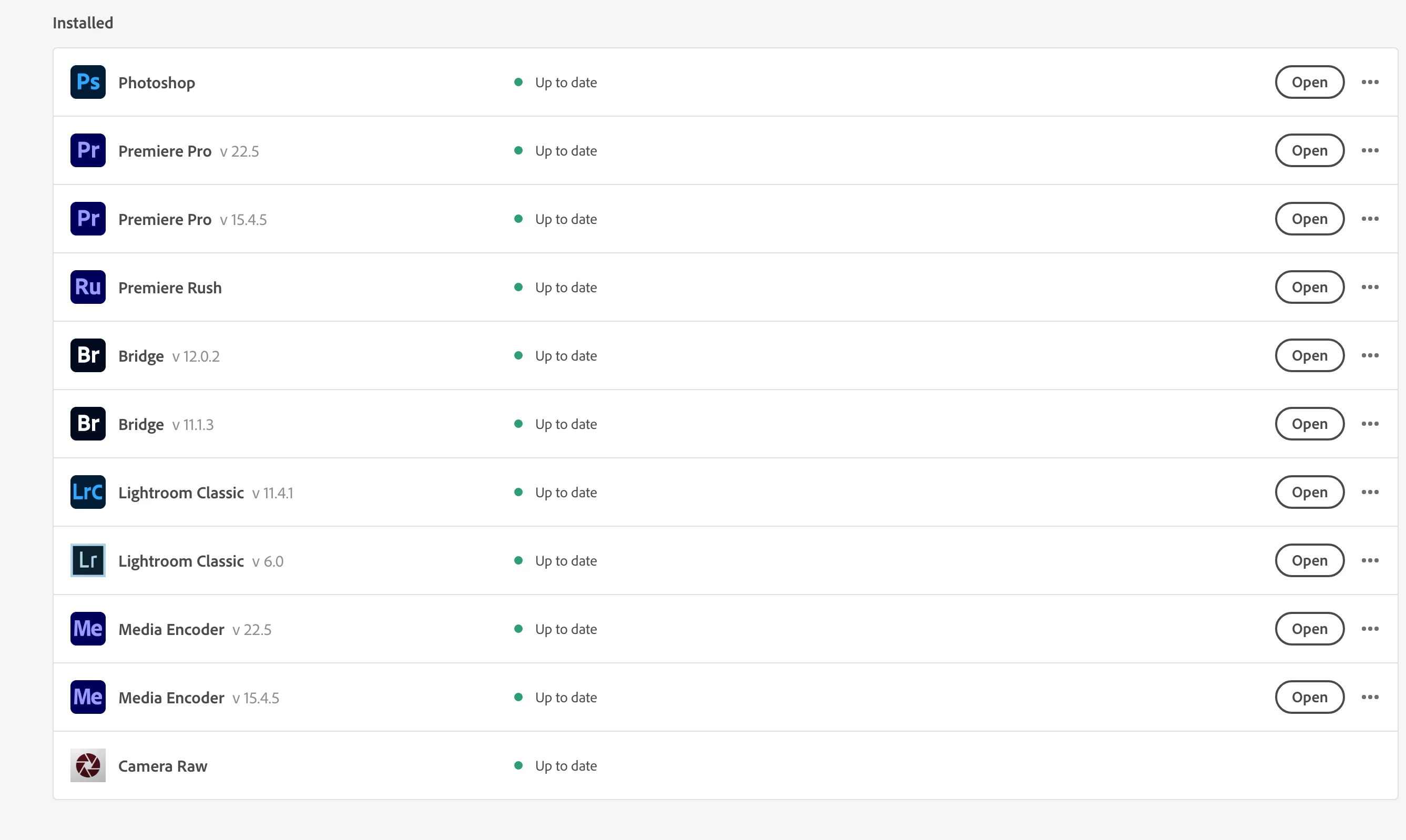
Task: Click Camera Raw's Up to date status
Action: click(565, 766)
